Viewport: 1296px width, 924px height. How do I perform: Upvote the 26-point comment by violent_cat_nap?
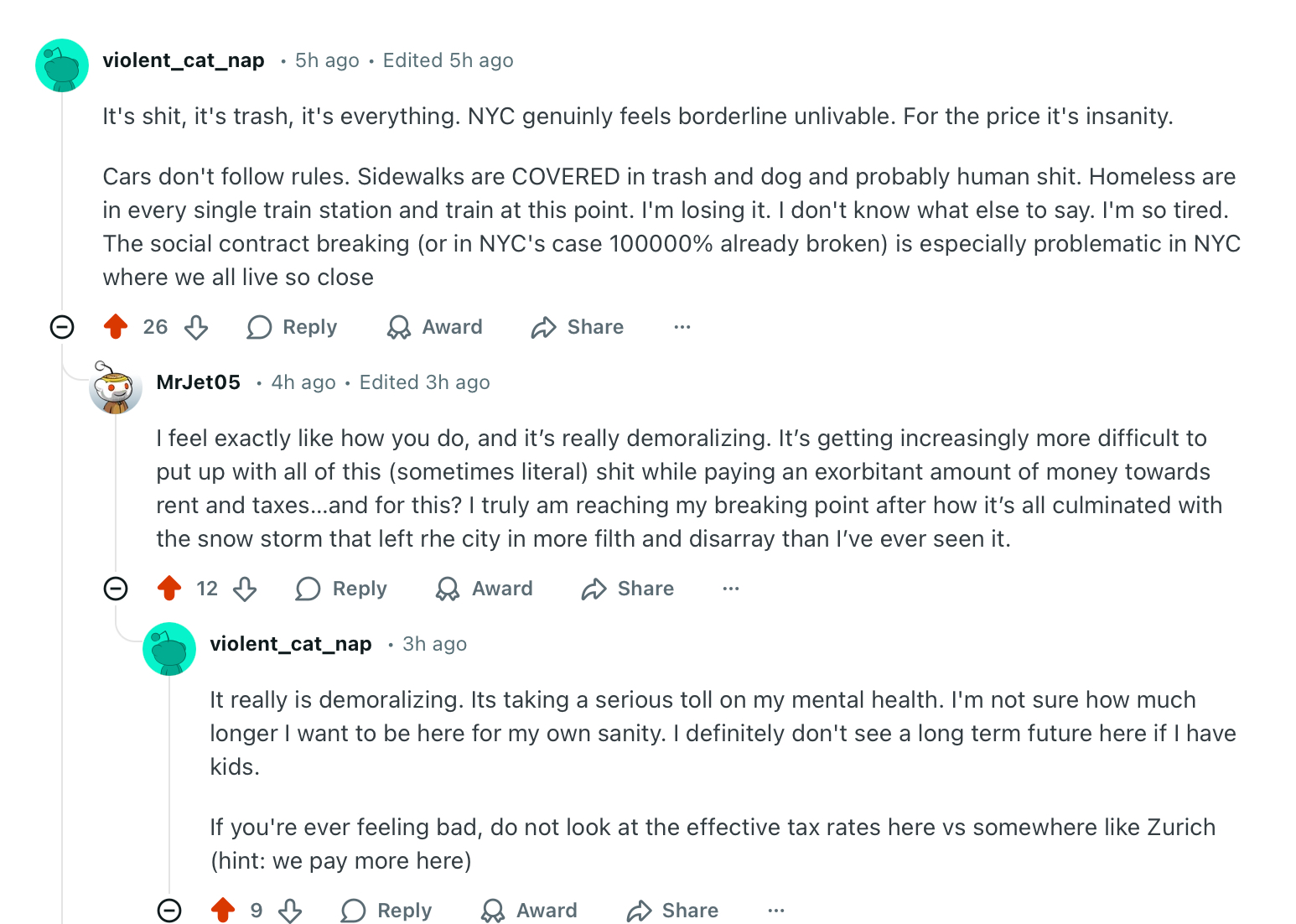(116, 326)
